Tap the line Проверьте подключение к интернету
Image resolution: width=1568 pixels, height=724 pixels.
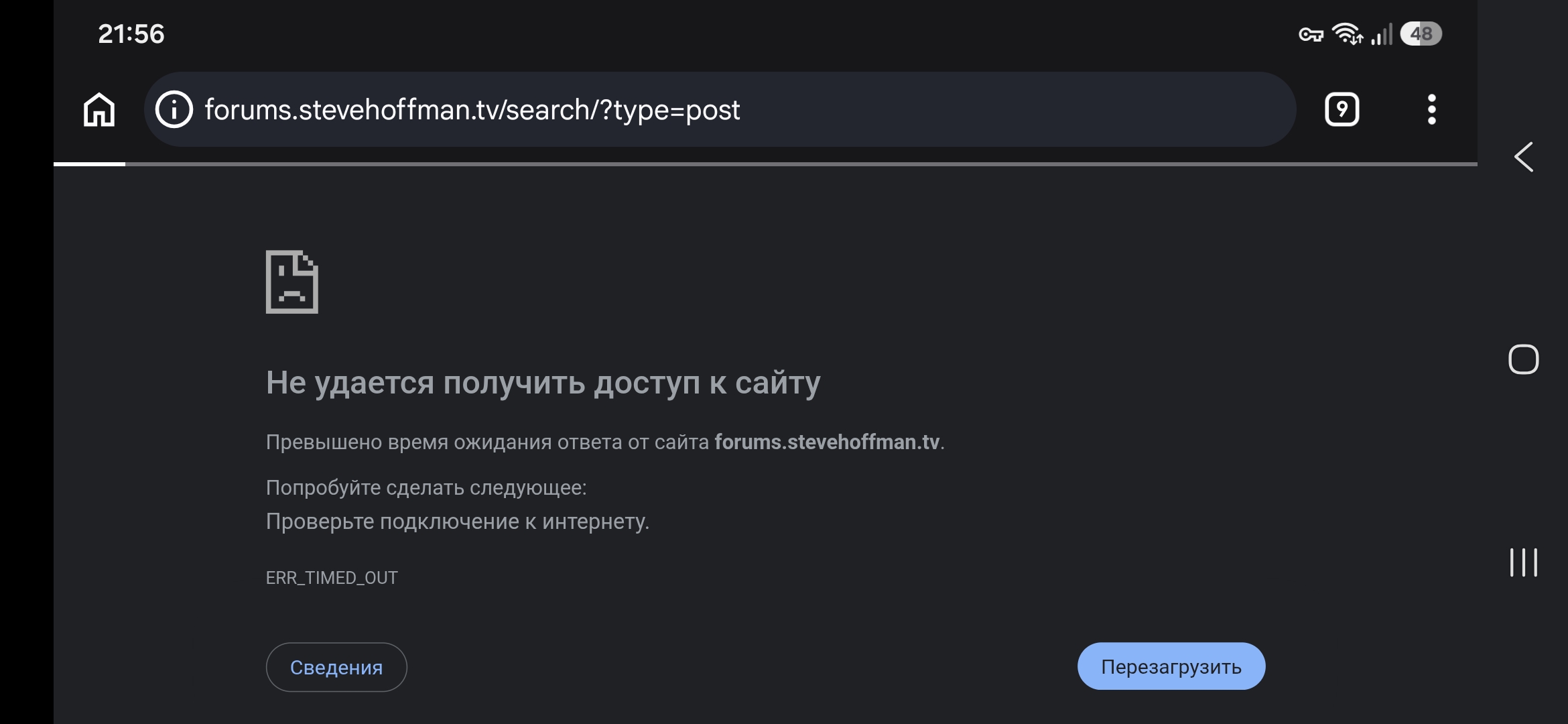pos(458,522)
